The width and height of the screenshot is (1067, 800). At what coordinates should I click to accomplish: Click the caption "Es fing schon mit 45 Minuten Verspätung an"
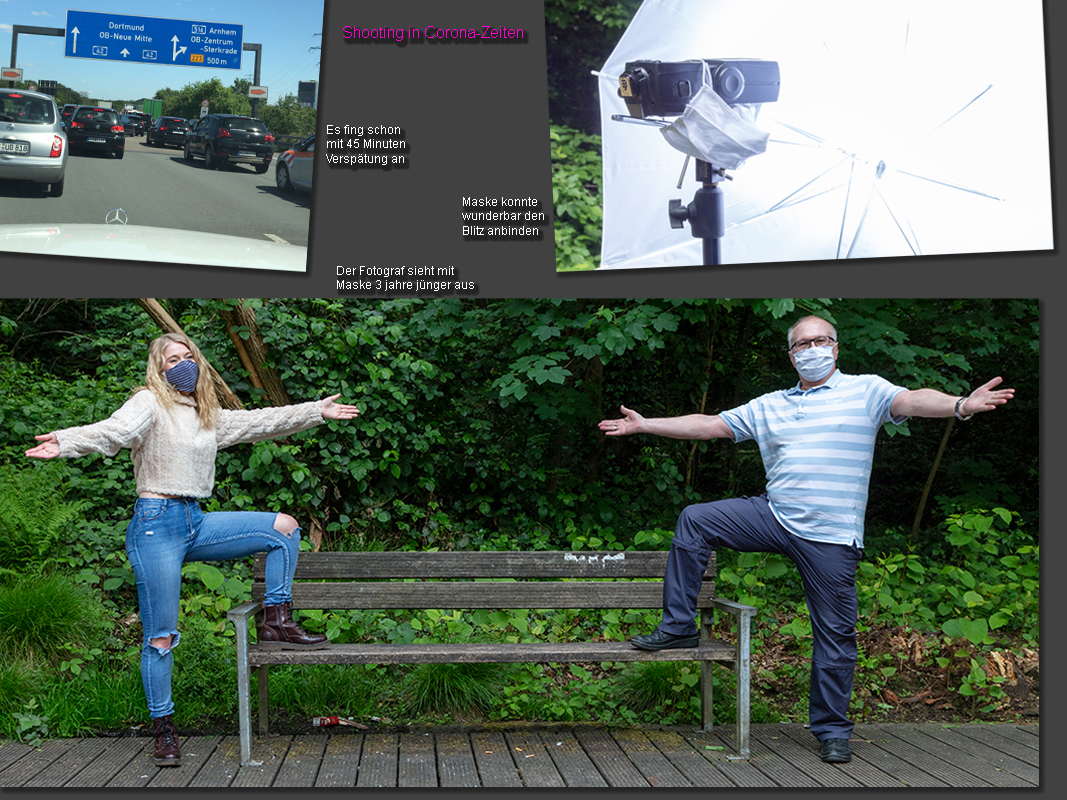pyautogui.click(x=366, y=144)
